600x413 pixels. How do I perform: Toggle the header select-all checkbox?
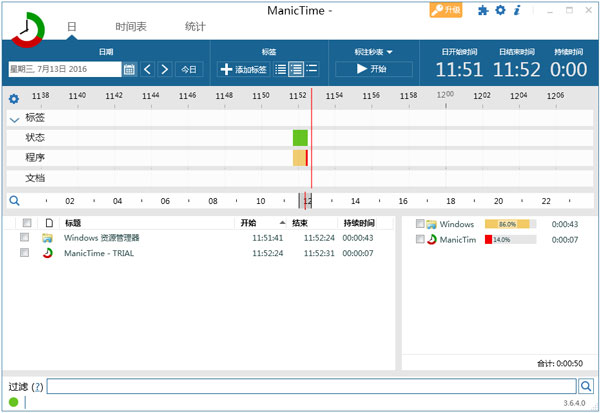[x=27, y=223]
